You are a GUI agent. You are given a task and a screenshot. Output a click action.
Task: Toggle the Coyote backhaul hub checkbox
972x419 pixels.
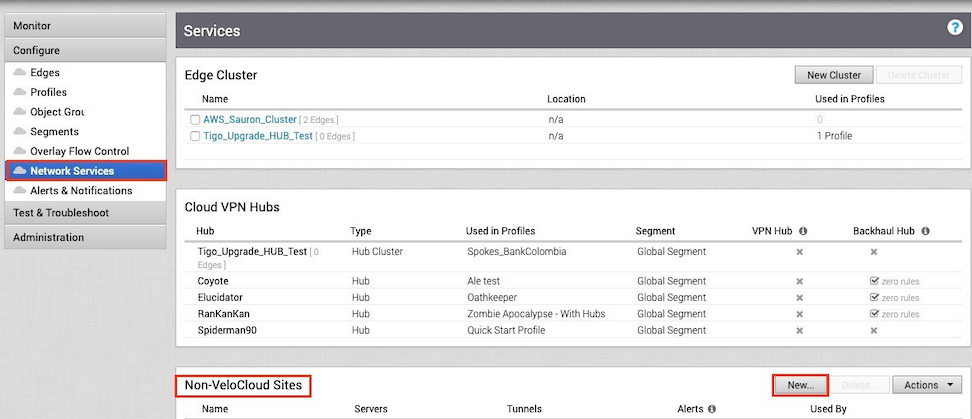pyautogui.click(x=874, y=282)
